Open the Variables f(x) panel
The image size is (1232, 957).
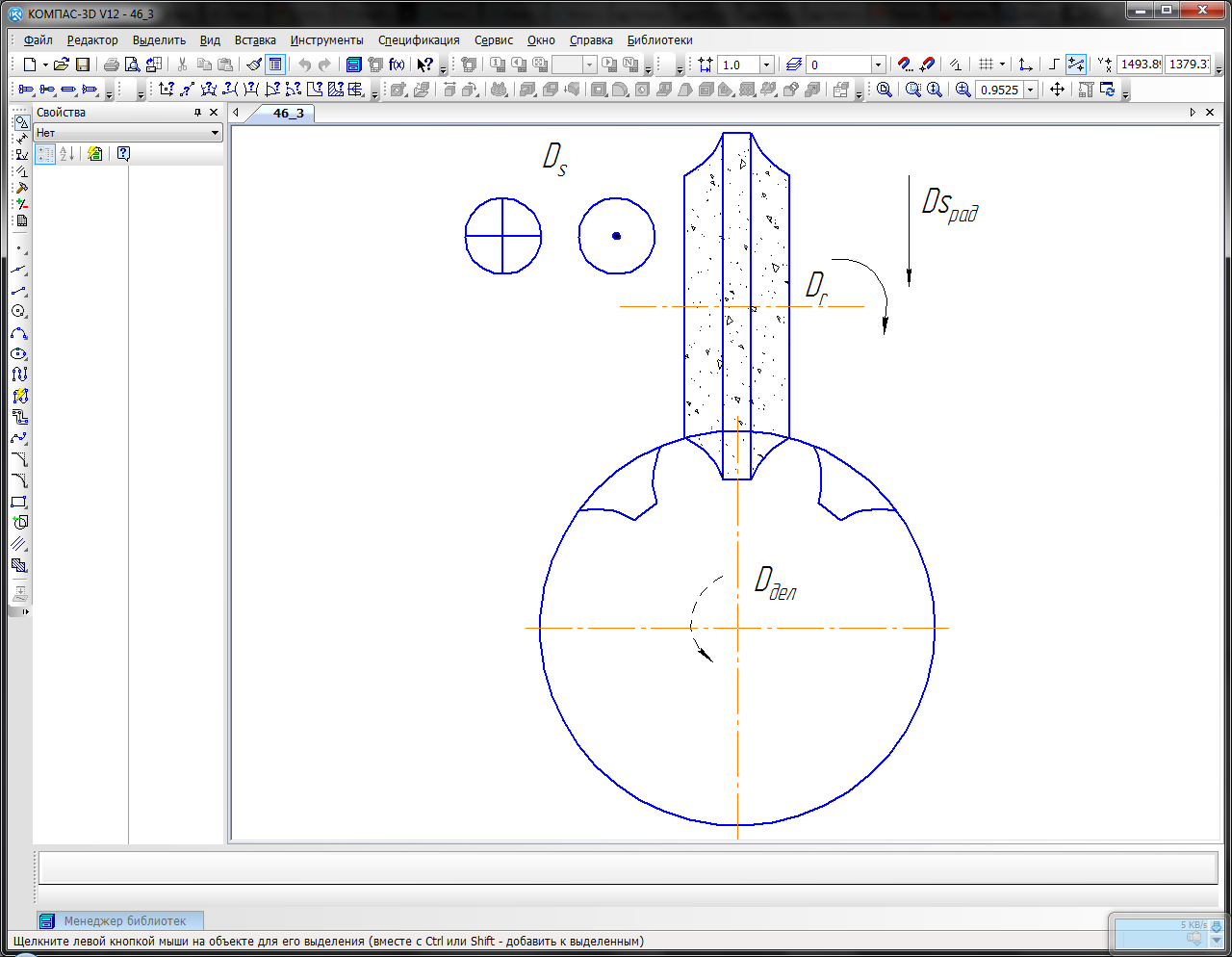tap(397, 65)
